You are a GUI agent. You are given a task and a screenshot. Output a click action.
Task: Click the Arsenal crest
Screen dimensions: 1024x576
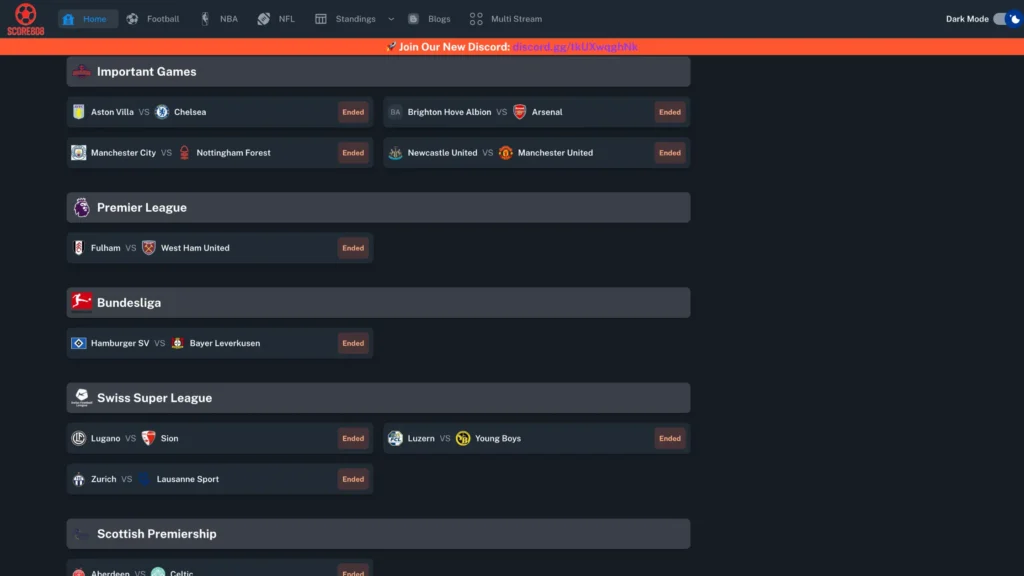520,112
